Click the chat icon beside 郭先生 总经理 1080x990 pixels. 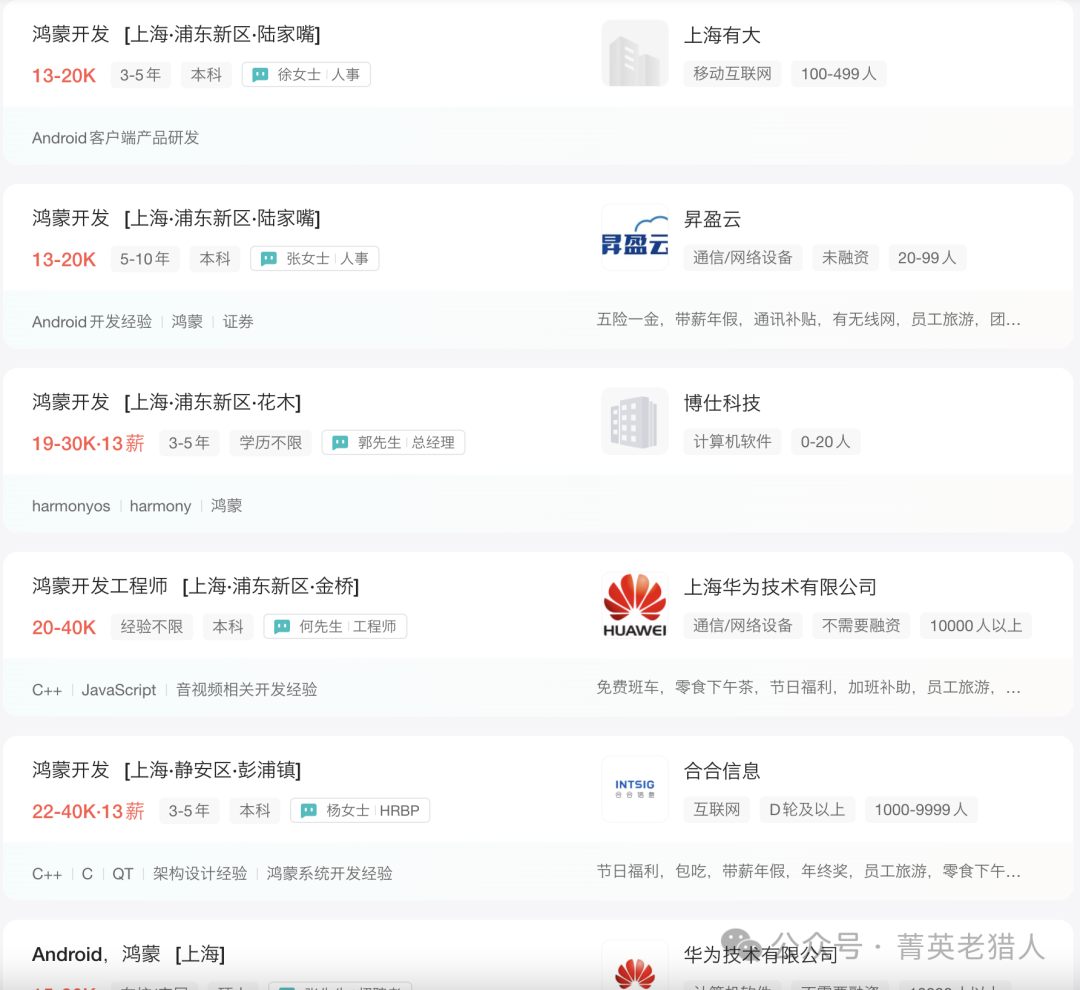coord(340,442)
